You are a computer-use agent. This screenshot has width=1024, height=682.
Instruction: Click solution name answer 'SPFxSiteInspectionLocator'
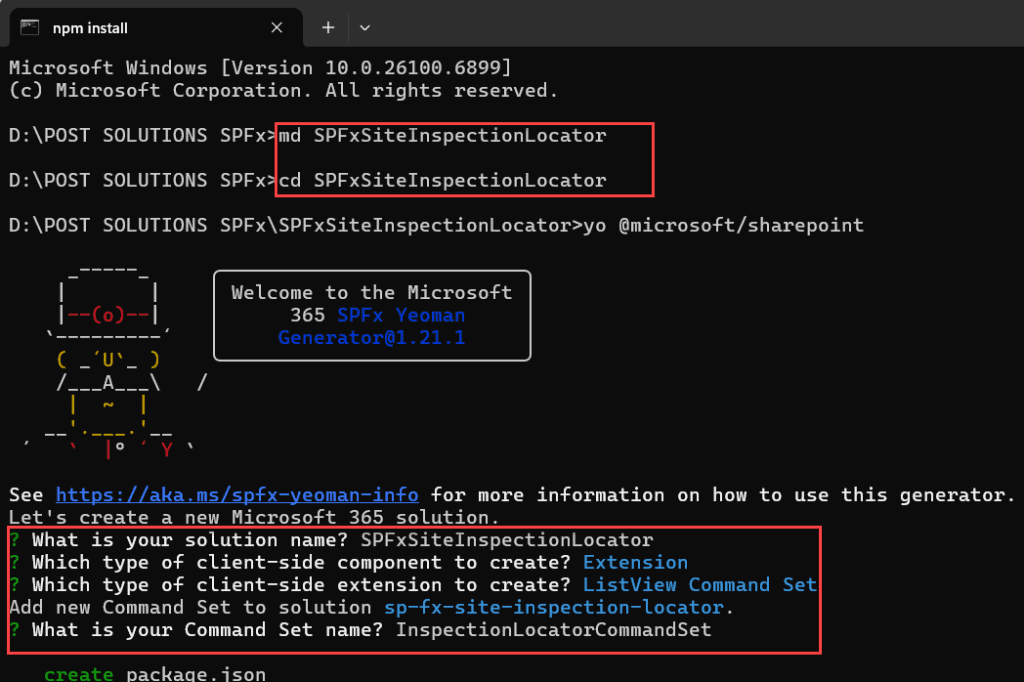point(507,540)
